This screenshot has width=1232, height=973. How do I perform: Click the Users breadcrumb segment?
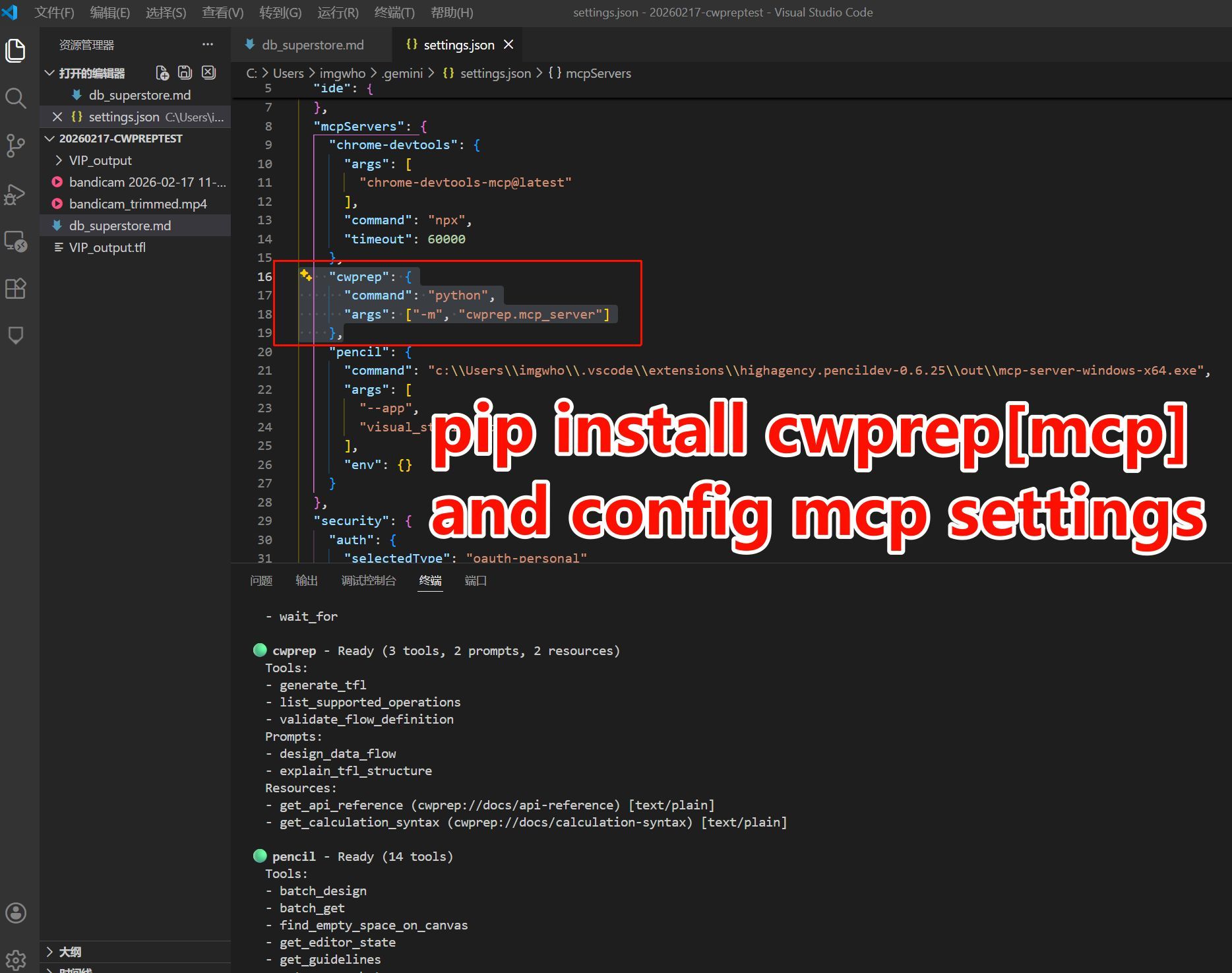click(x=288, y=73)
